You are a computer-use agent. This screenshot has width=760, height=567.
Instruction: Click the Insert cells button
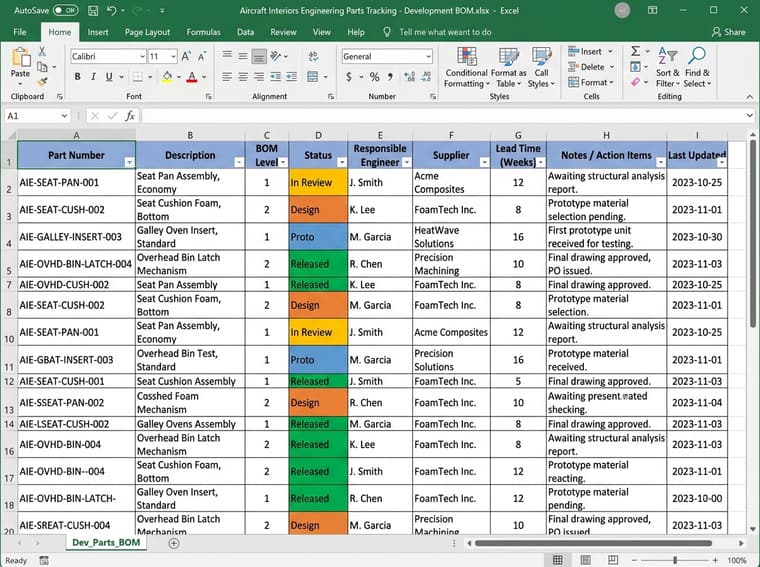[590, 51]
